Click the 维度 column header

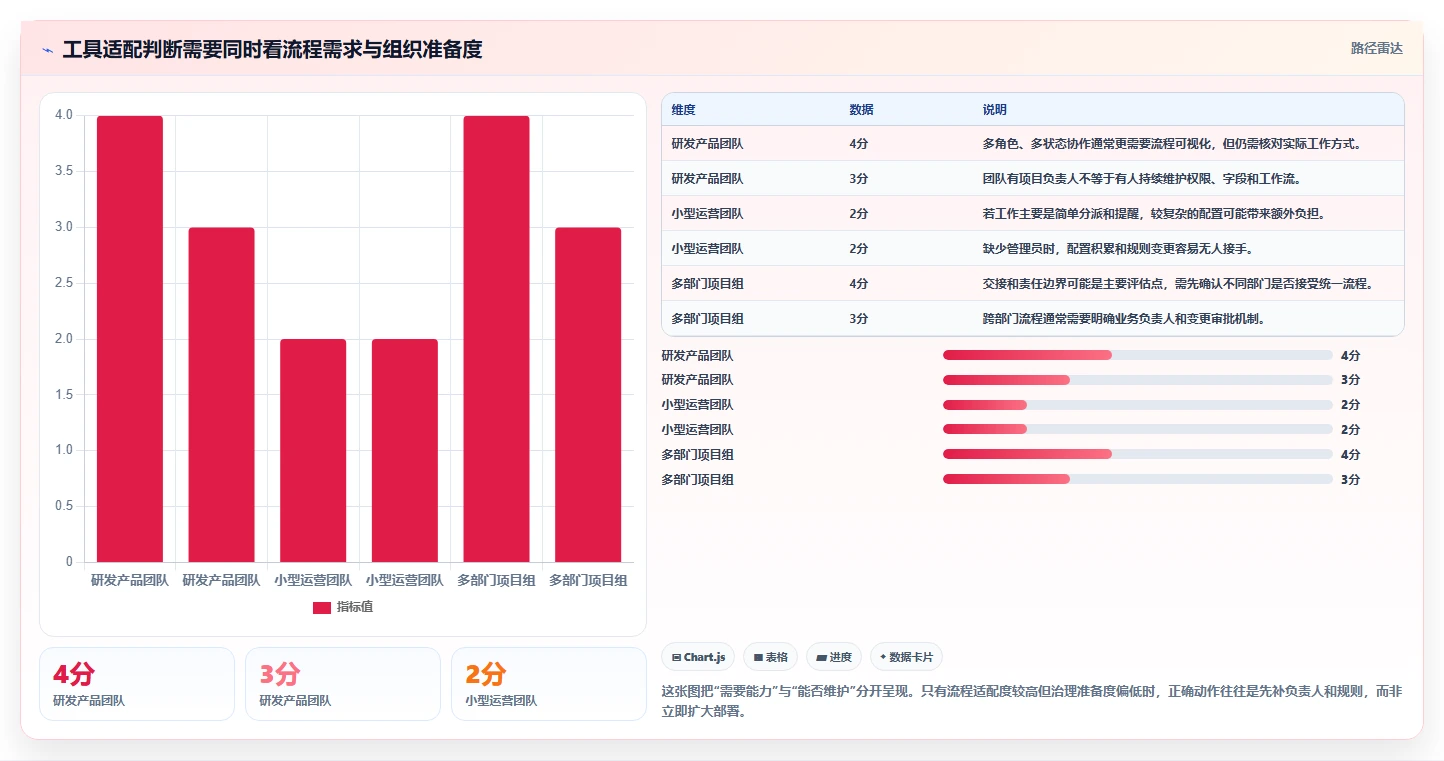coord(684,109)
